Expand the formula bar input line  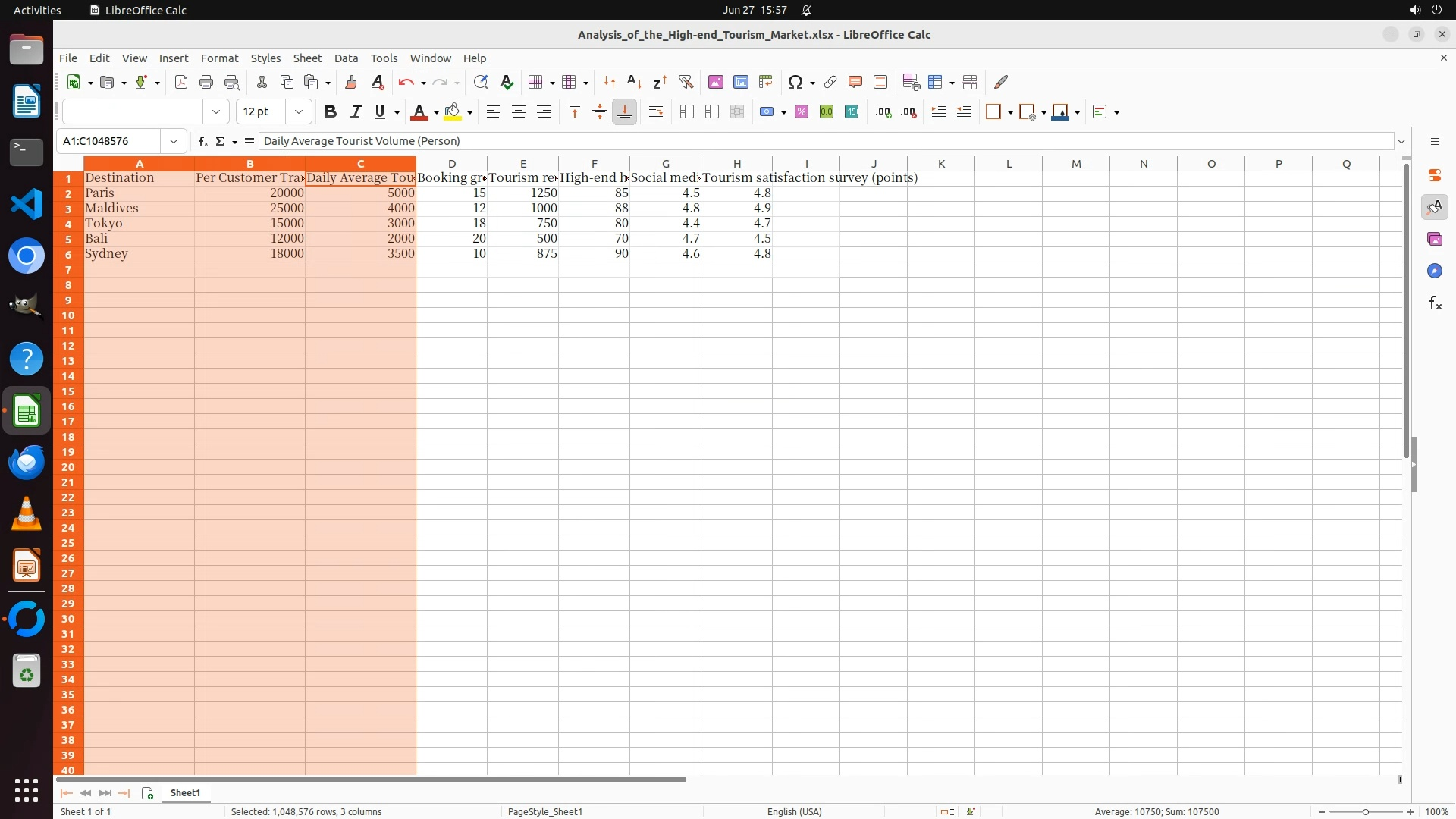1401,141
